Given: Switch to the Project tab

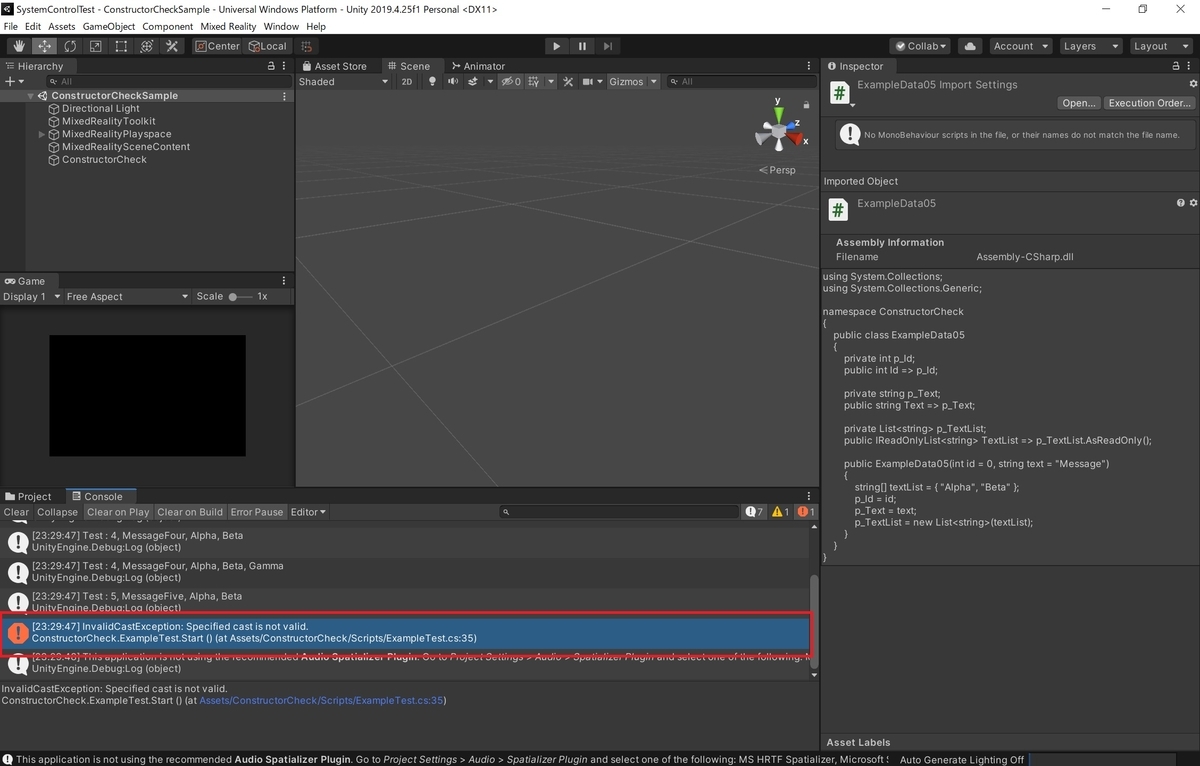Looking at the screenshot, I should pyautogui.click(x=28, y=496).
